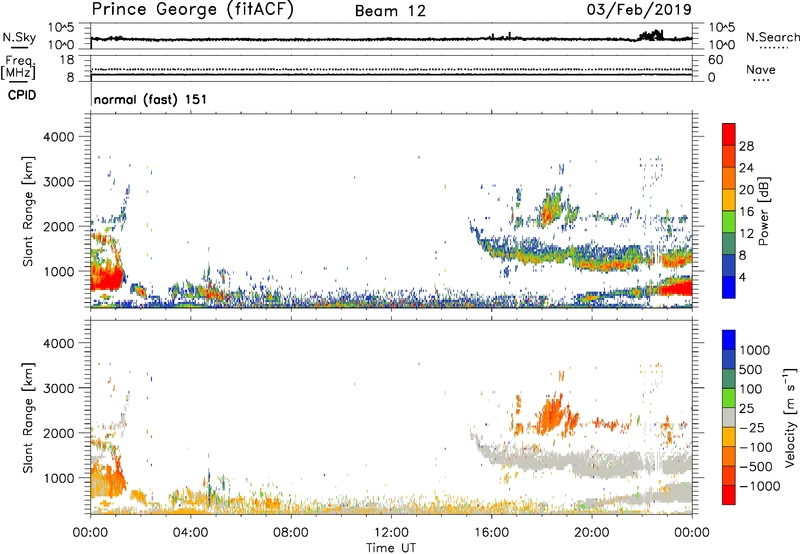The image size is (800, 554).
Task: Click the light green 12-16 dB power swatch
Action: 729,222
